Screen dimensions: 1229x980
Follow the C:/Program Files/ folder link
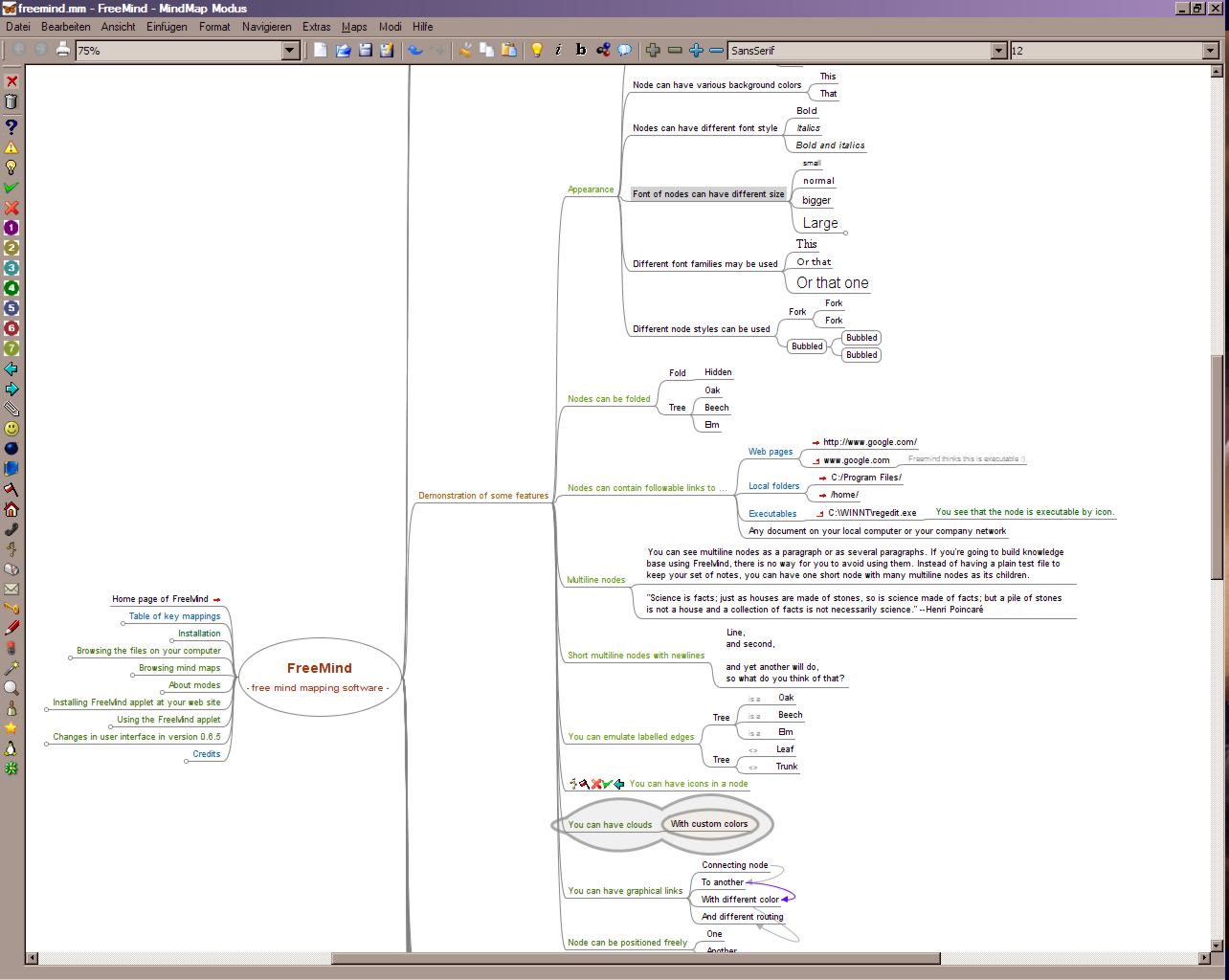pos(860,477)
